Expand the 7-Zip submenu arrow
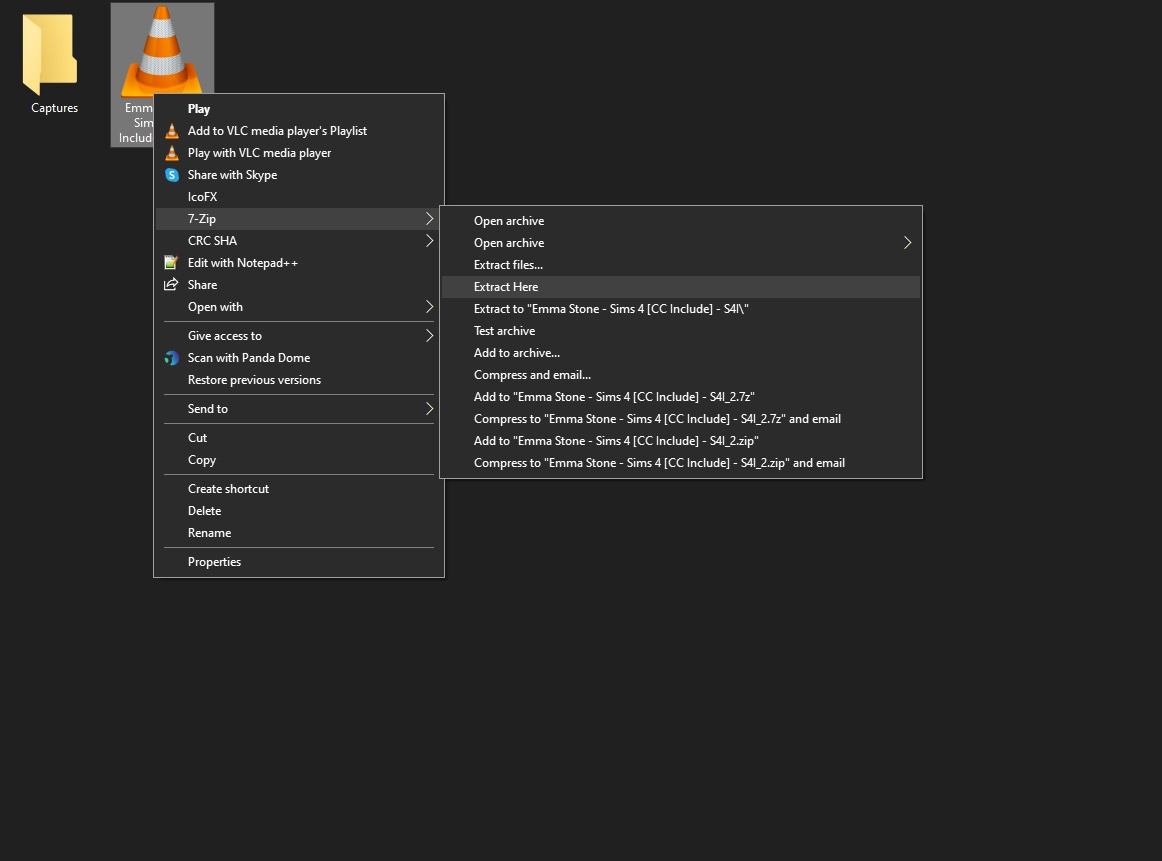The width and height of the screenshot is (1162, 861). (429, 219)
